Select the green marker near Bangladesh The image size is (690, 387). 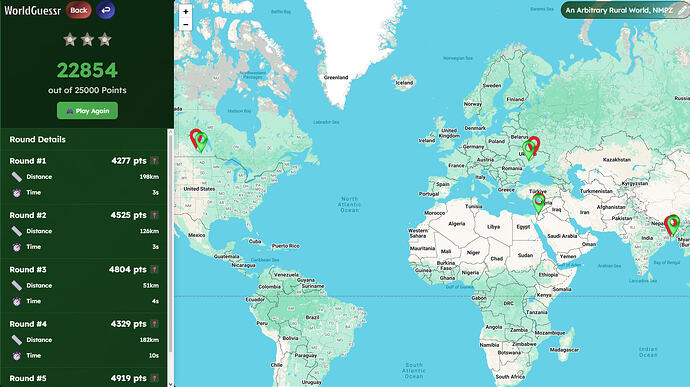673,225
